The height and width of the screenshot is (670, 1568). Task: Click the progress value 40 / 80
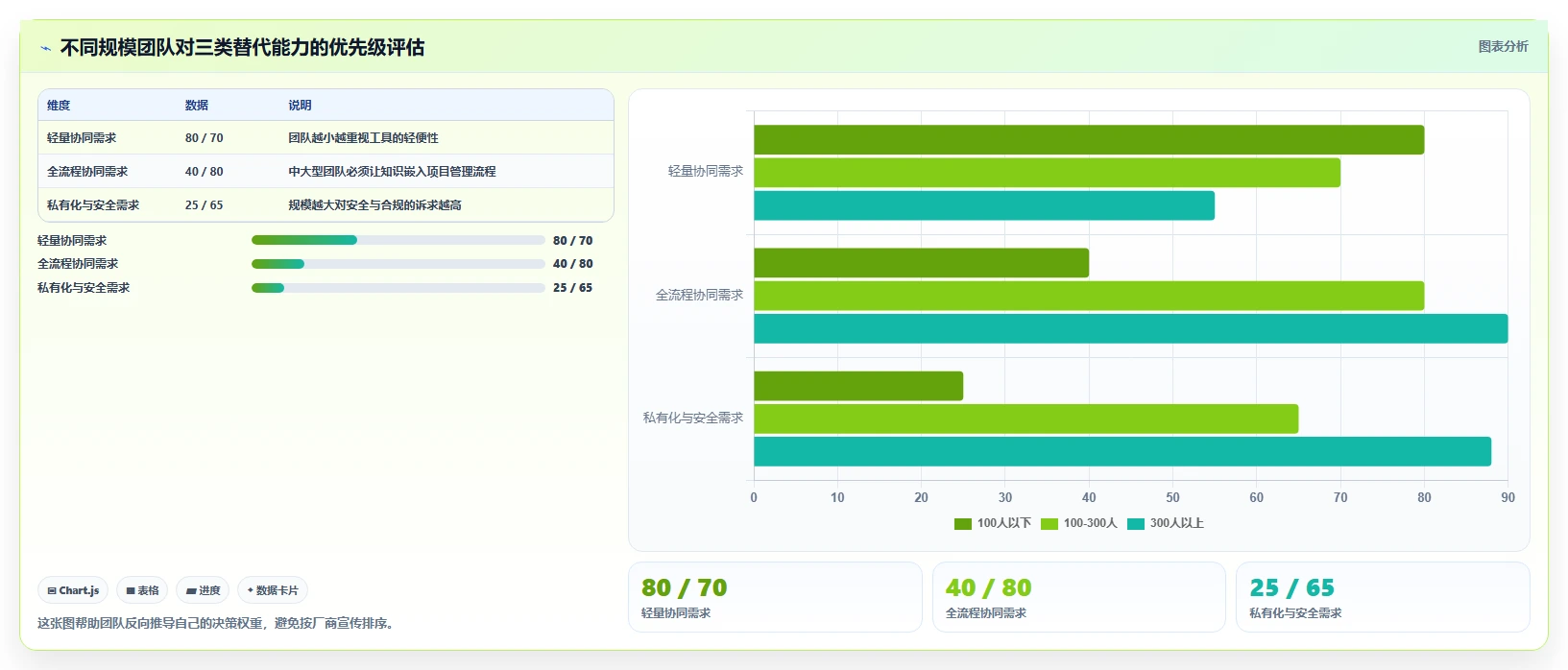572,264
